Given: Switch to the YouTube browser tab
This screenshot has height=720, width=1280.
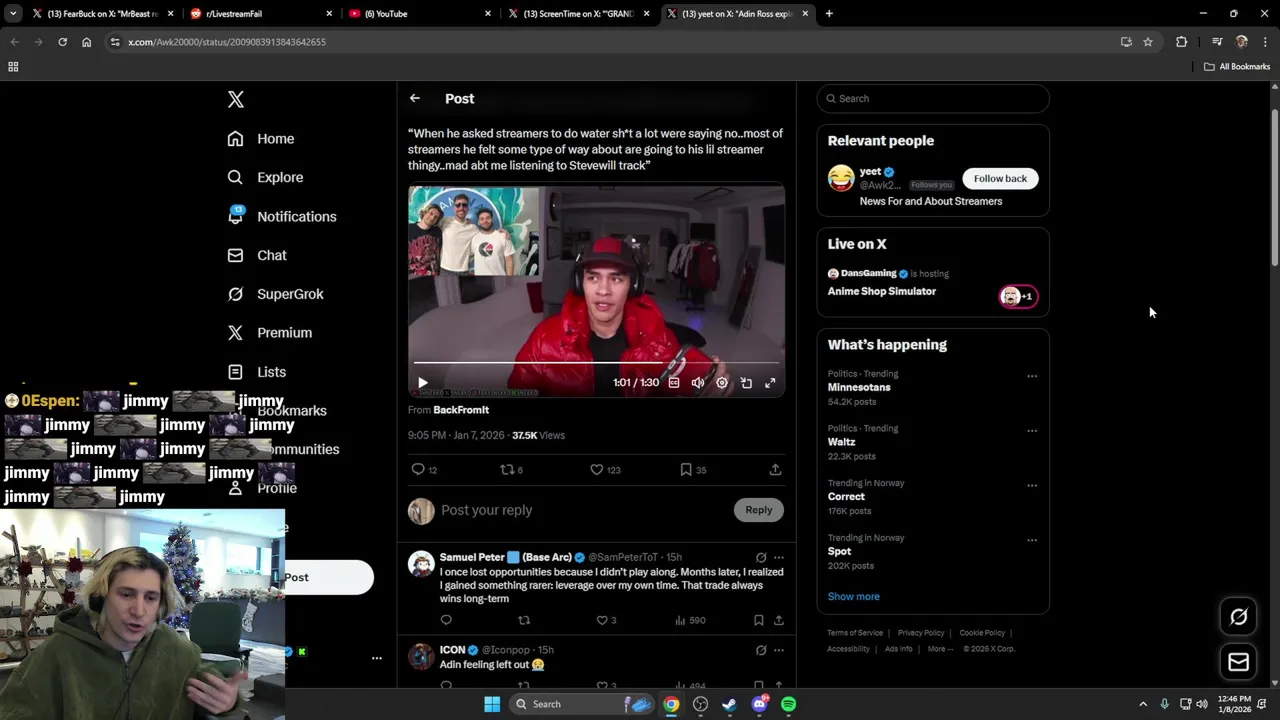Looking at the screenshot, I should click(420, 14).
